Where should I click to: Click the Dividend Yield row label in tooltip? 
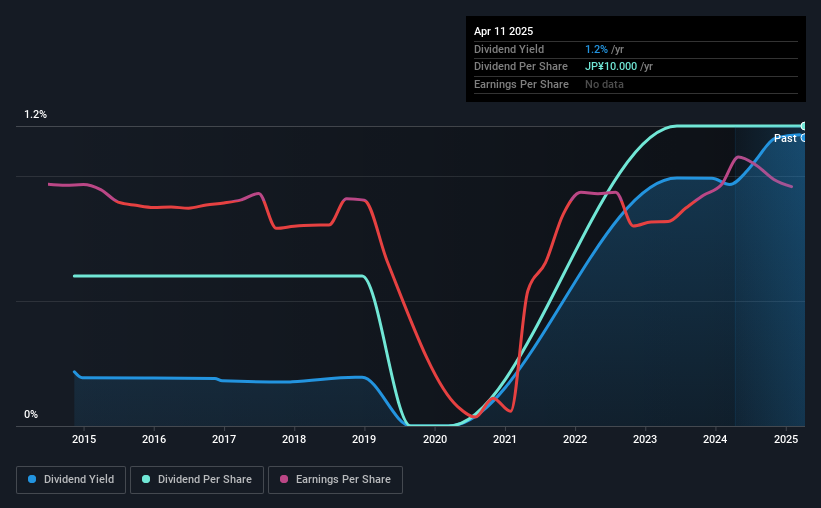(x=509, y=49)
